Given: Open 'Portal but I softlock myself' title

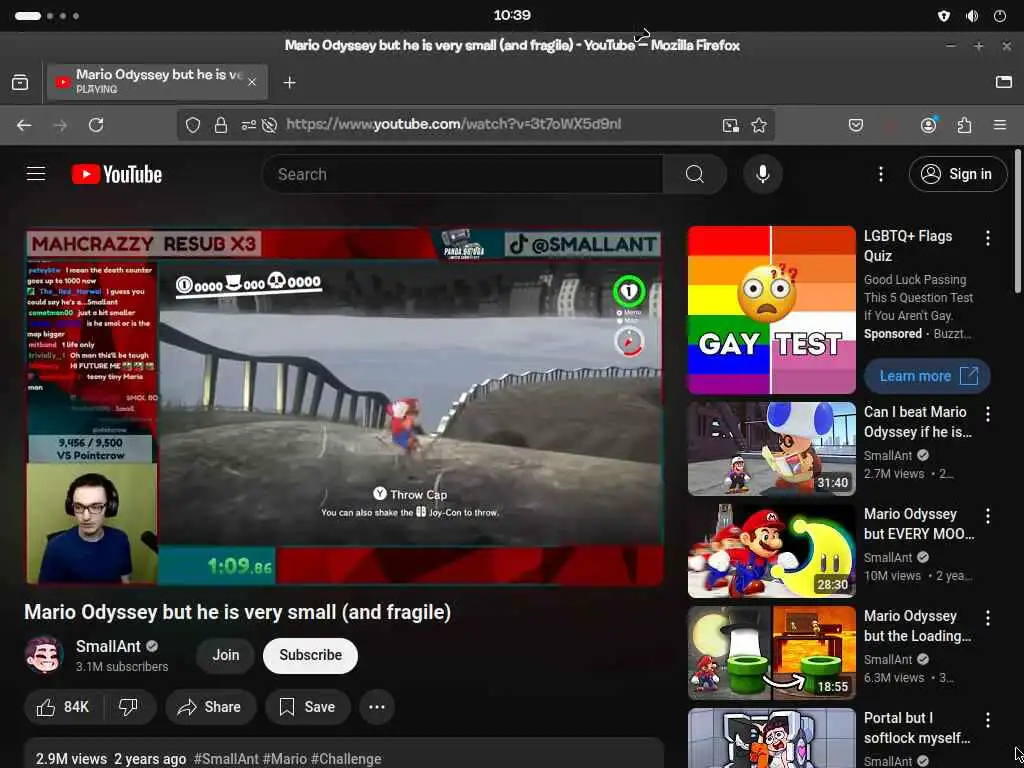Looking at the screenshot, I should [x=917, y=728].
